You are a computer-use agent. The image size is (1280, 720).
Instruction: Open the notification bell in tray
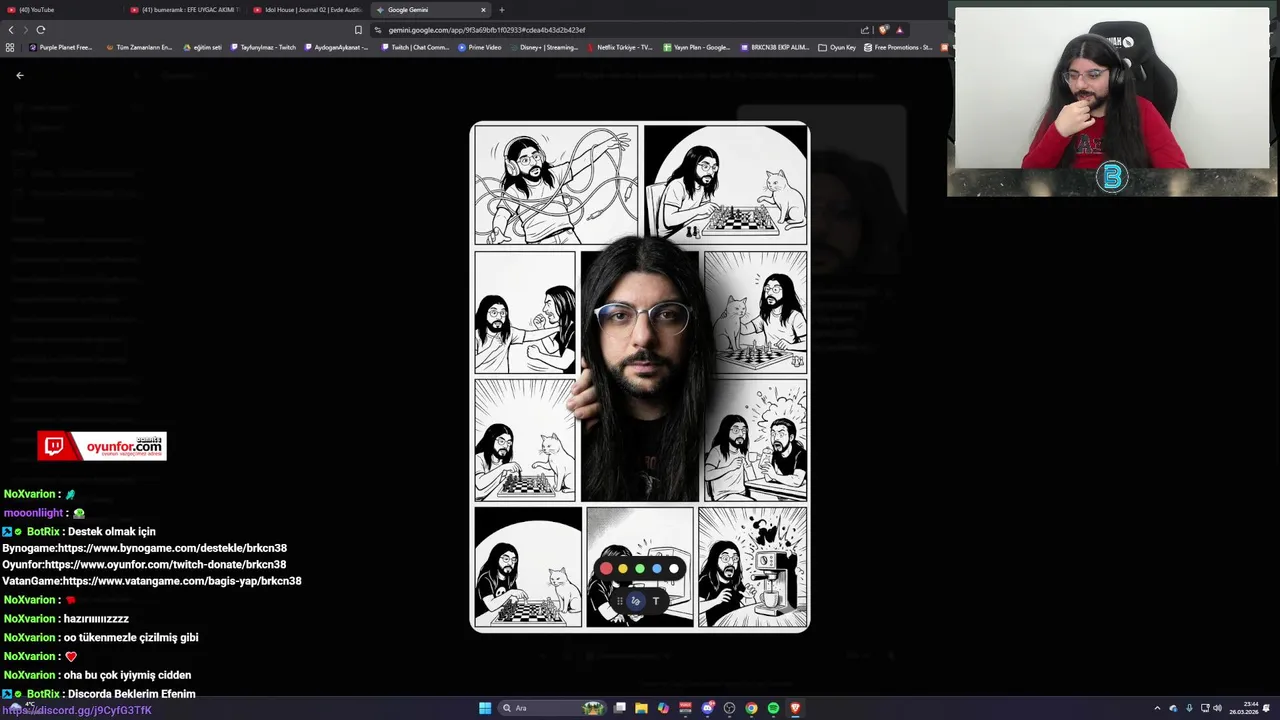[x=1267, y=708]
